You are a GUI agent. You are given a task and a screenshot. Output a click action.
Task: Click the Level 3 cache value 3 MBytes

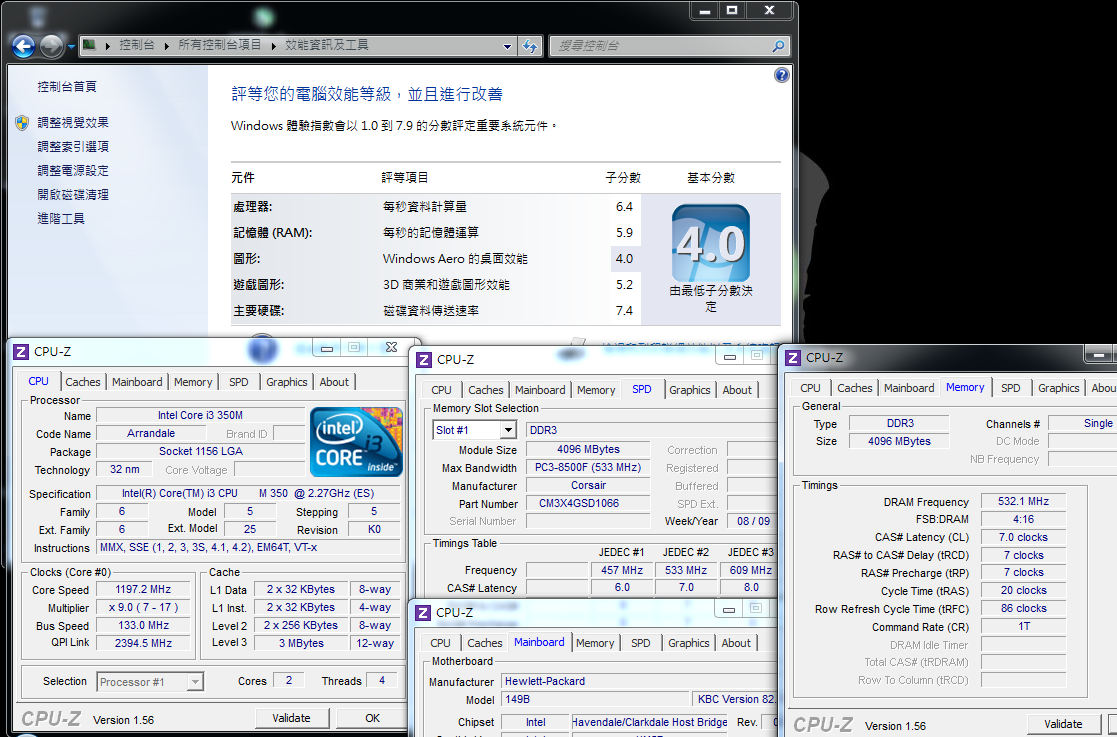pos(301,643)
